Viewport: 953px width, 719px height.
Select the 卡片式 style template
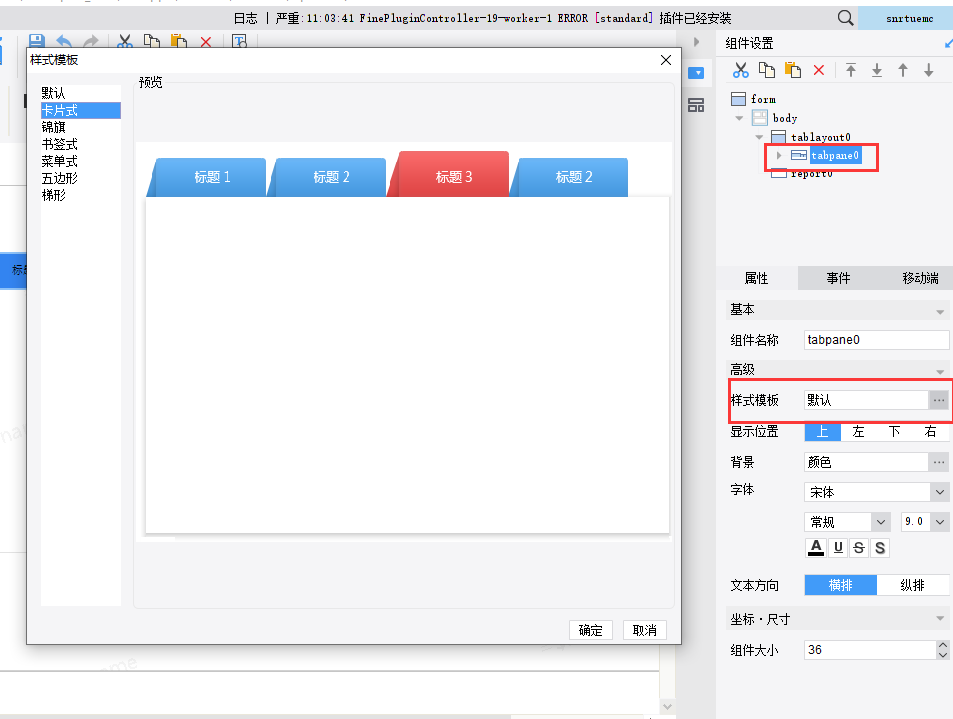point(81,110)
